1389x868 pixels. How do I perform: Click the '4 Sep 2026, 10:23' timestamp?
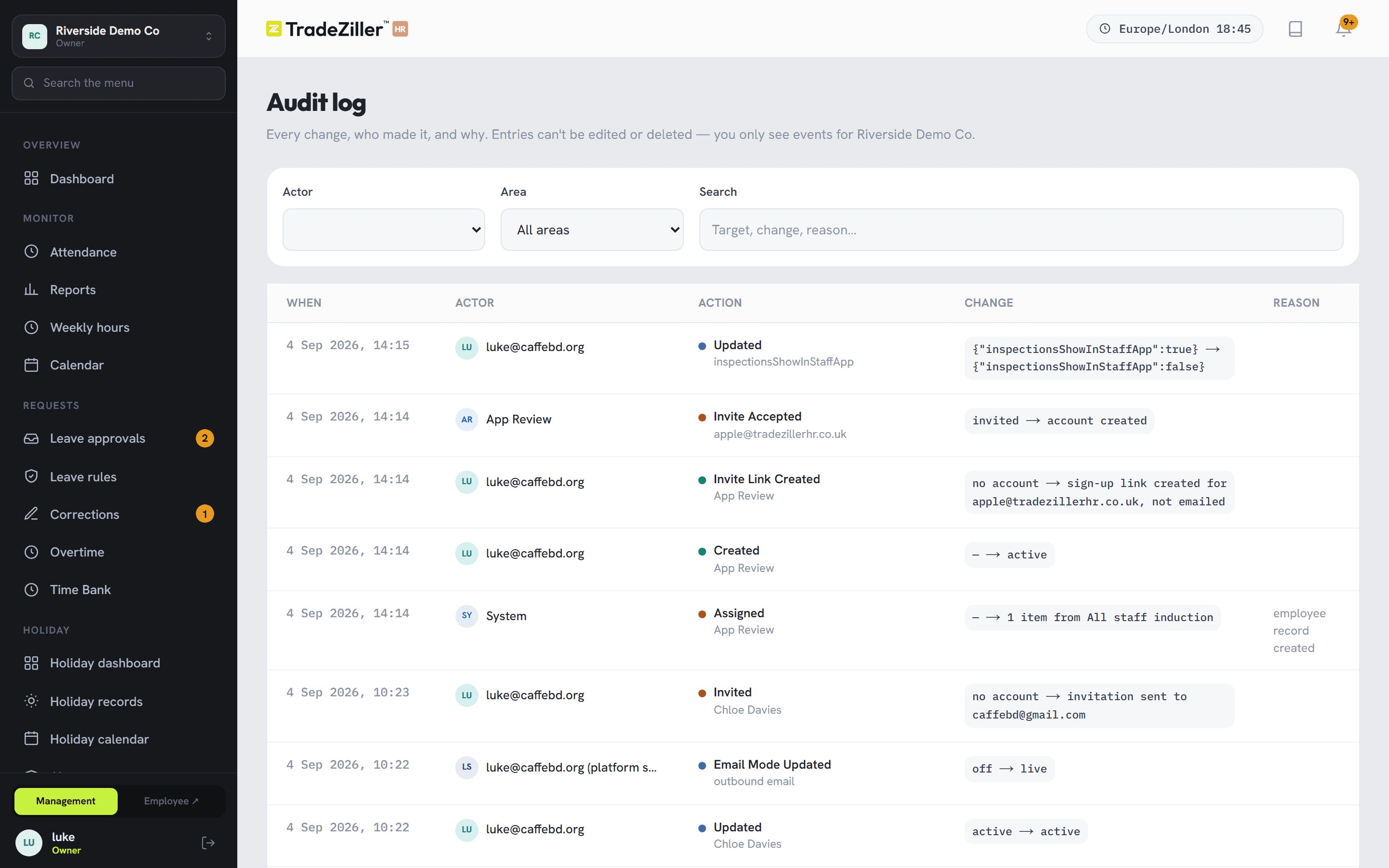point(348,692)
